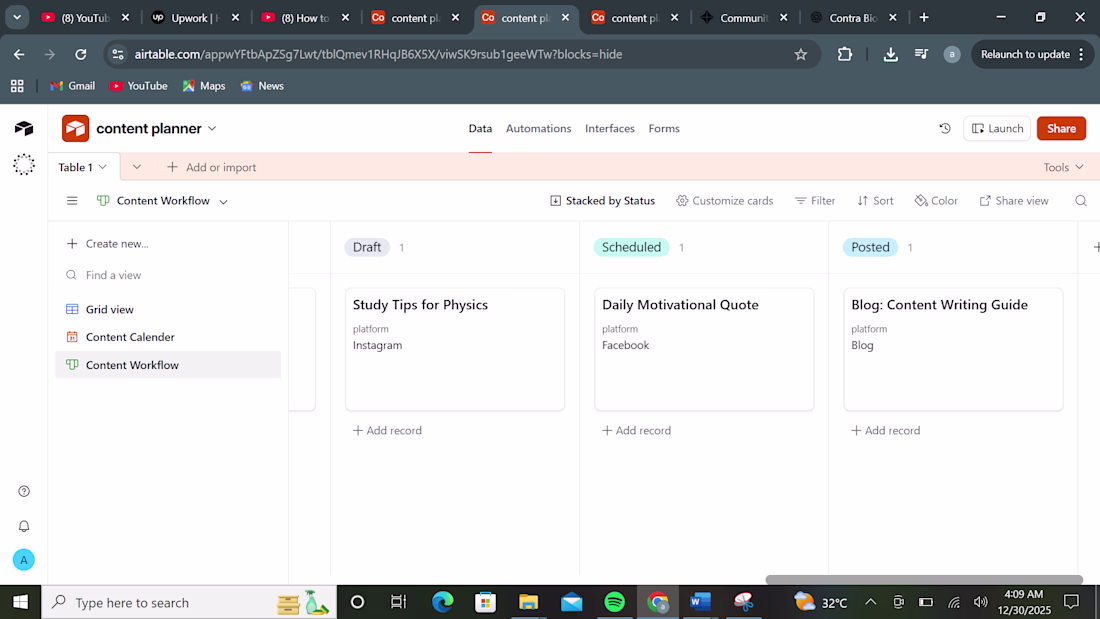Open Sort options

875,201
